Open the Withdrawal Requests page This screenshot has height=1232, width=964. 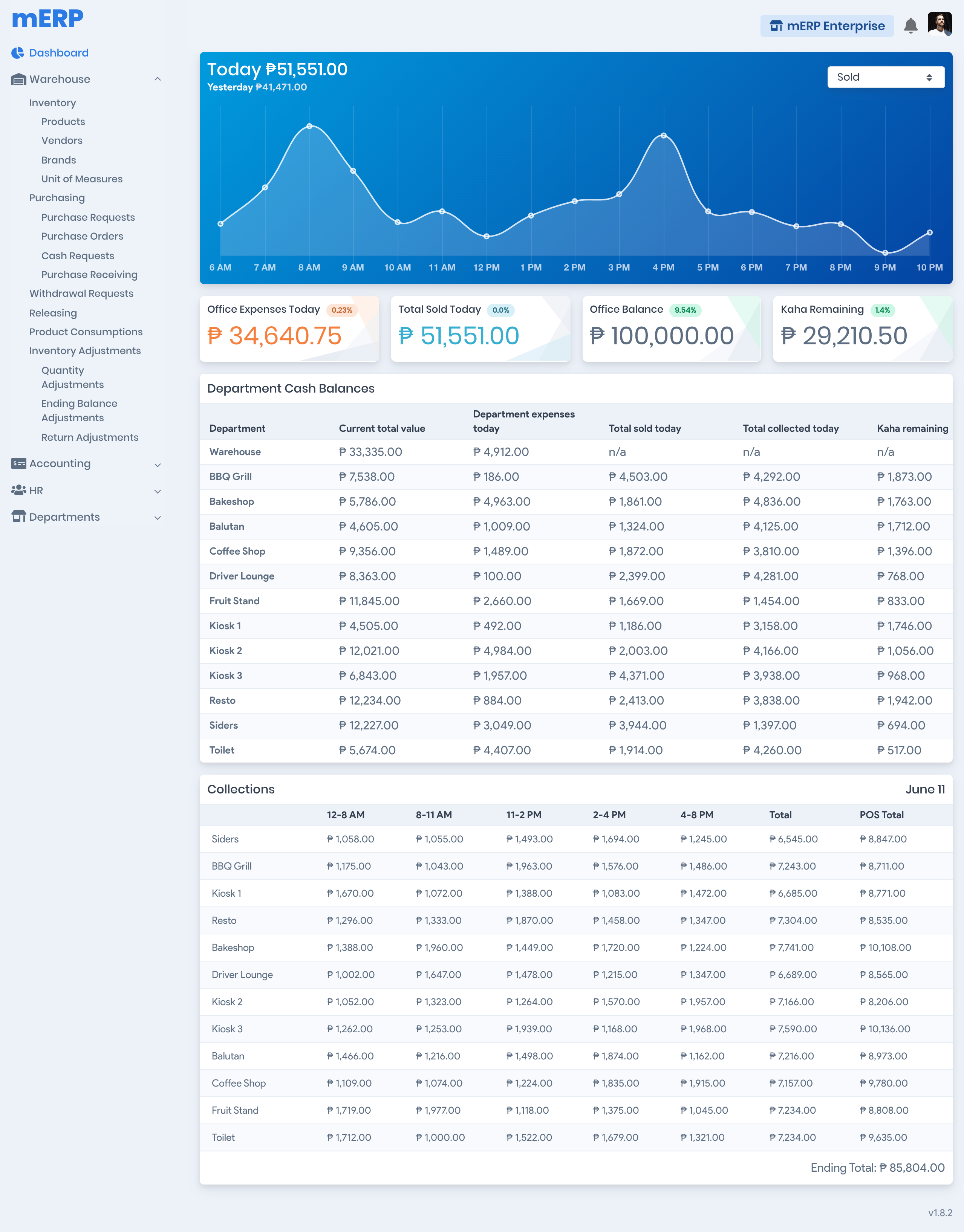pyautogui.click(x=81, y=293)
